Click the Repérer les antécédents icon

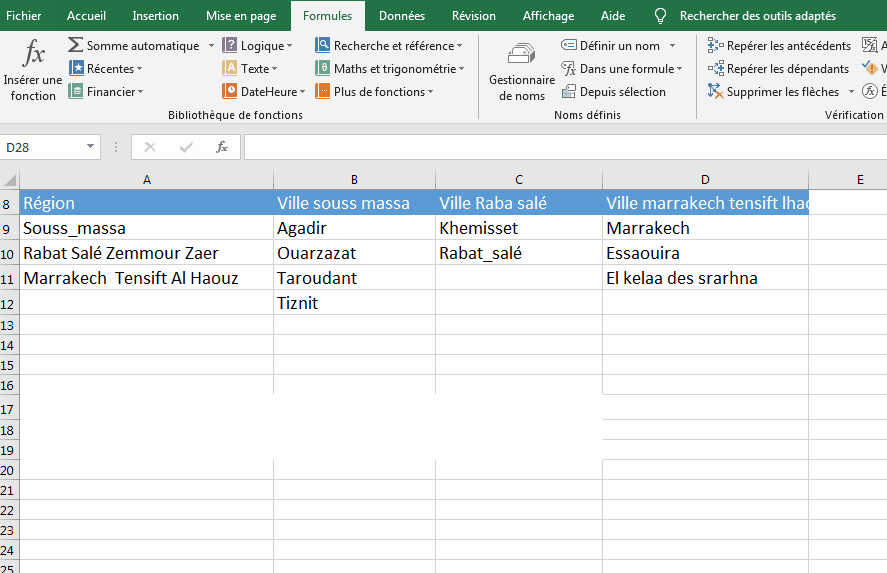(x=715, y=45)
